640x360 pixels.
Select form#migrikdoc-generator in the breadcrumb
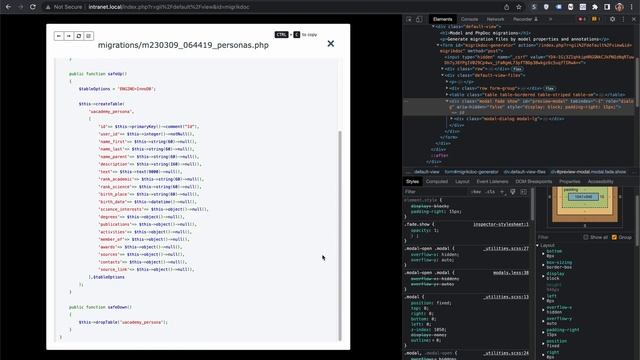coord(471,172)
